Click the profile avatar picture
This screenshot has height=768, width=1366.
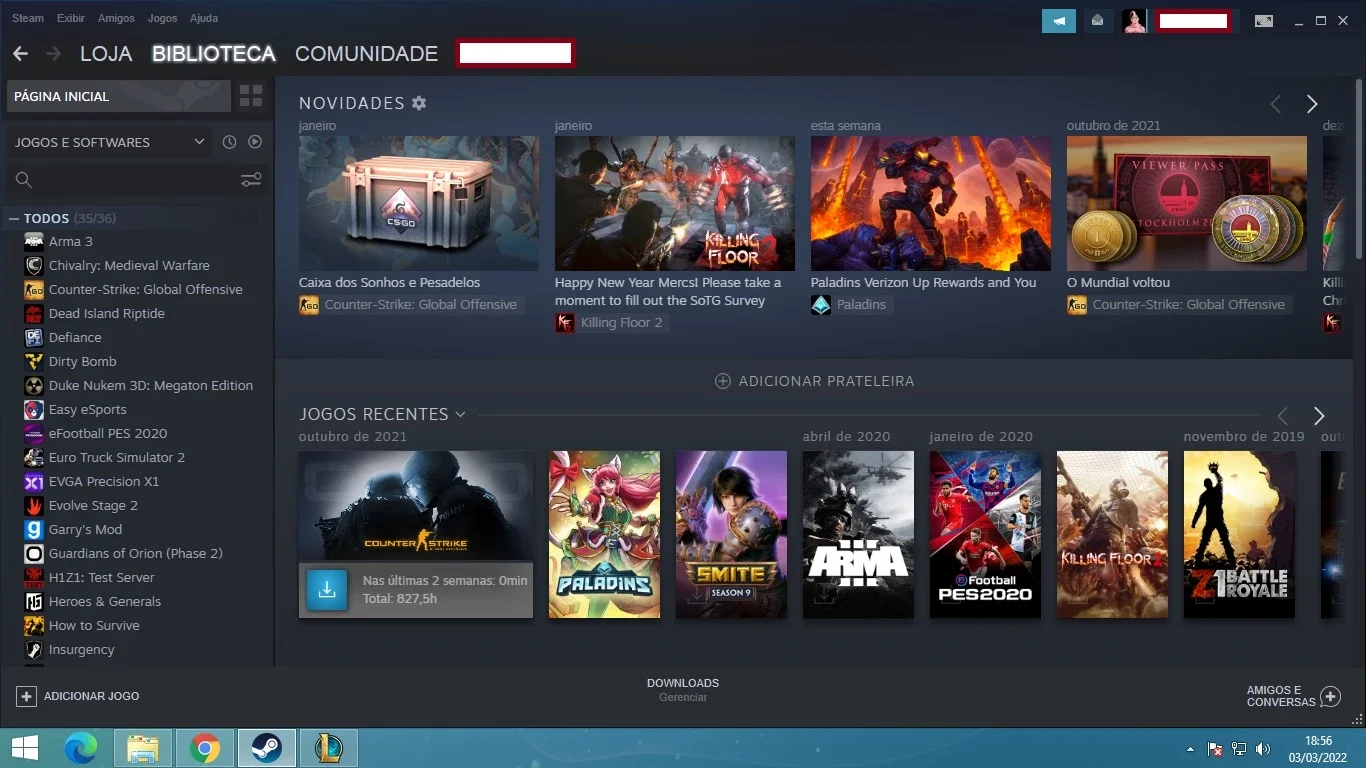tap(1135, 21)
